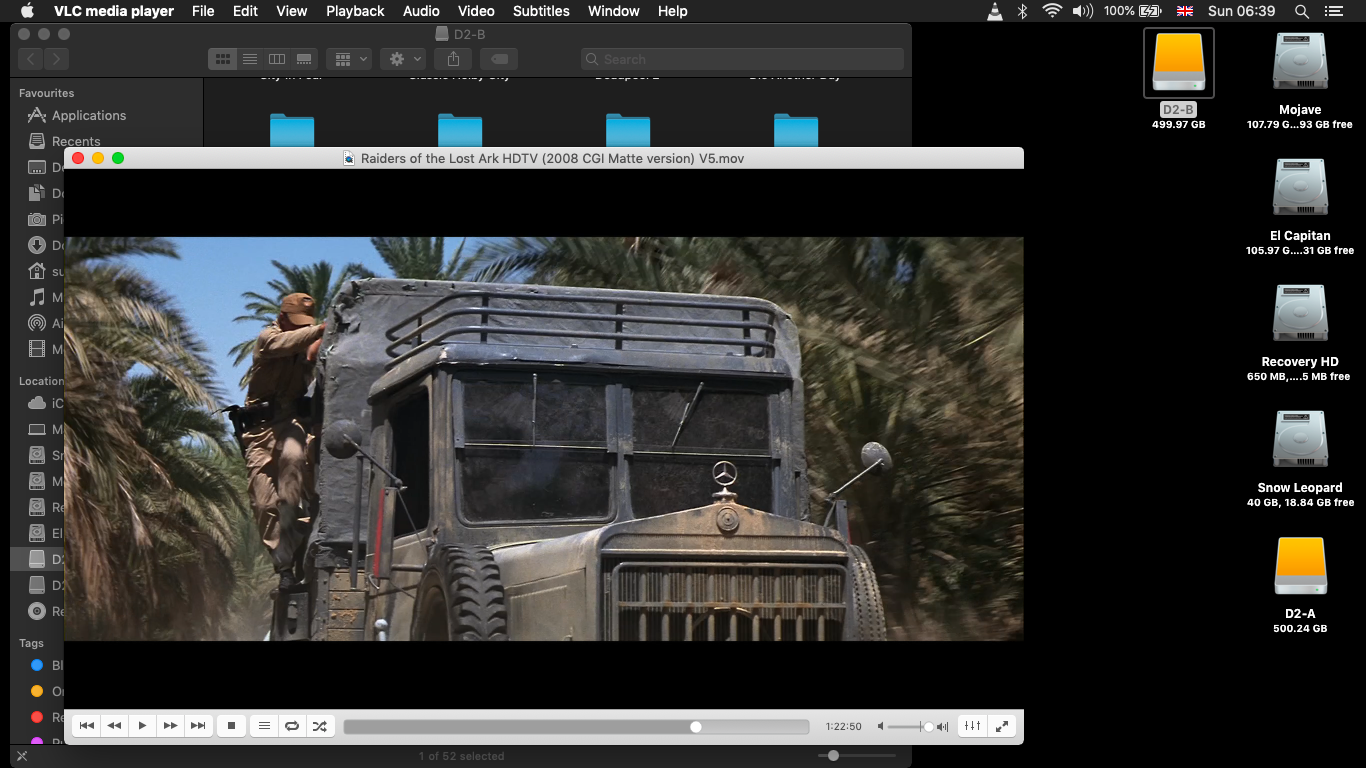1366x768 pixels.
Task: Switch Finder to icon view
Action: click(222, 59)
